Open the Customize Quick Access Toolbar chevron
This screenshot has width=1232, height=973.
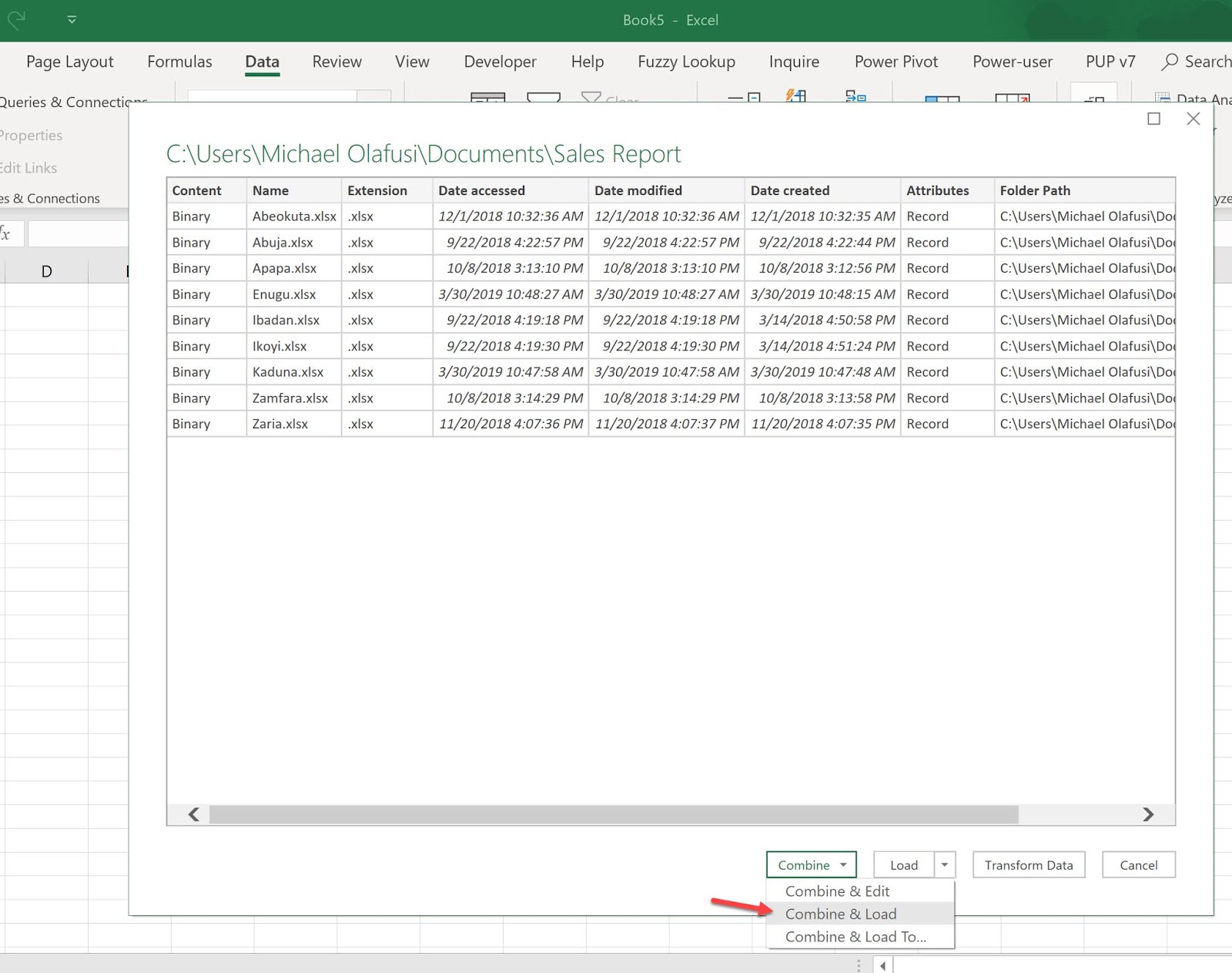[71, 19]
